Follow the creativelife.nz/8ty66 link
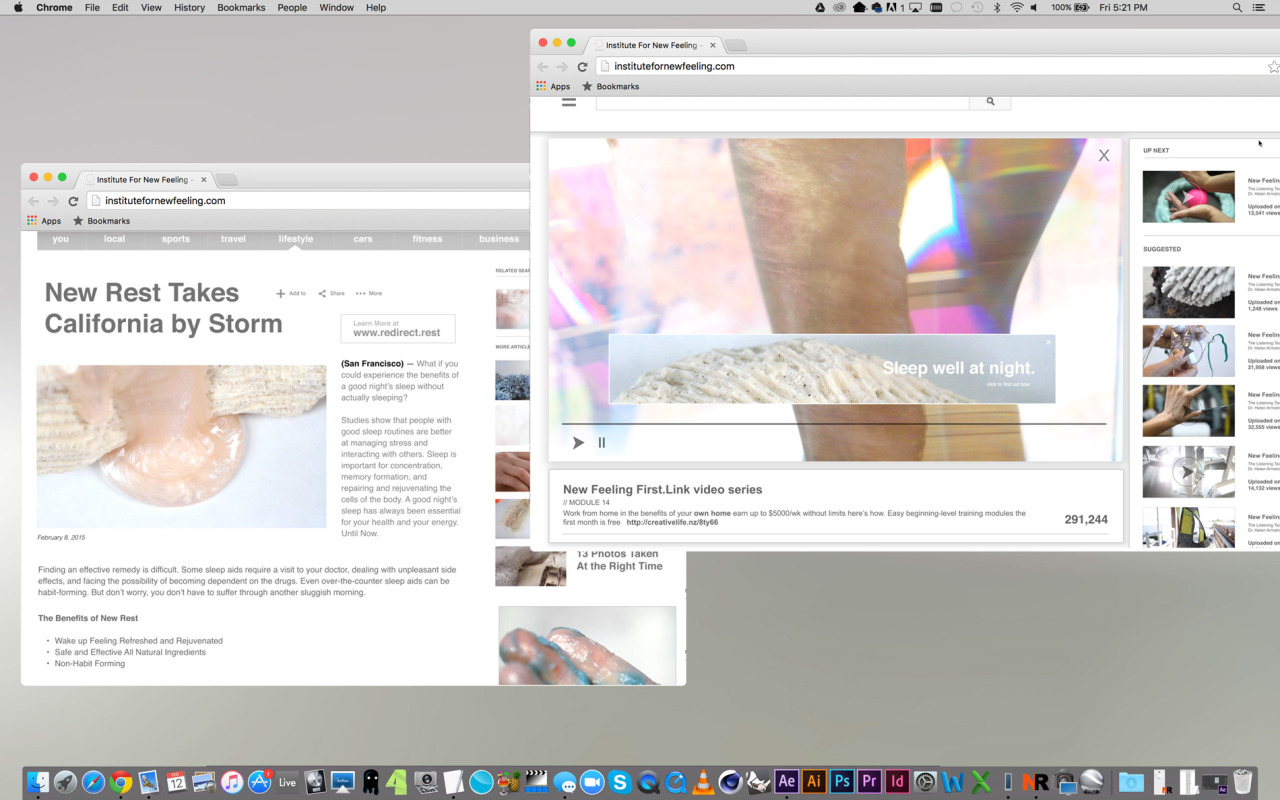Screen dimensions: 1280x800 (672, 522)
